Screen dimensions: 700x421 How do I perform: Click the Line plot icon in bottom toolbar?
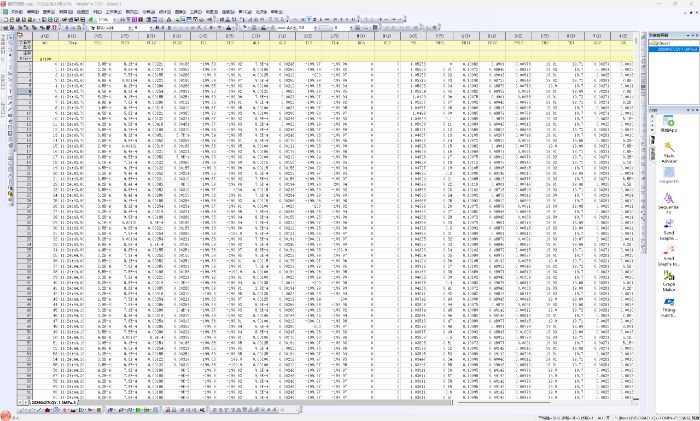click(x=21, y=410)
